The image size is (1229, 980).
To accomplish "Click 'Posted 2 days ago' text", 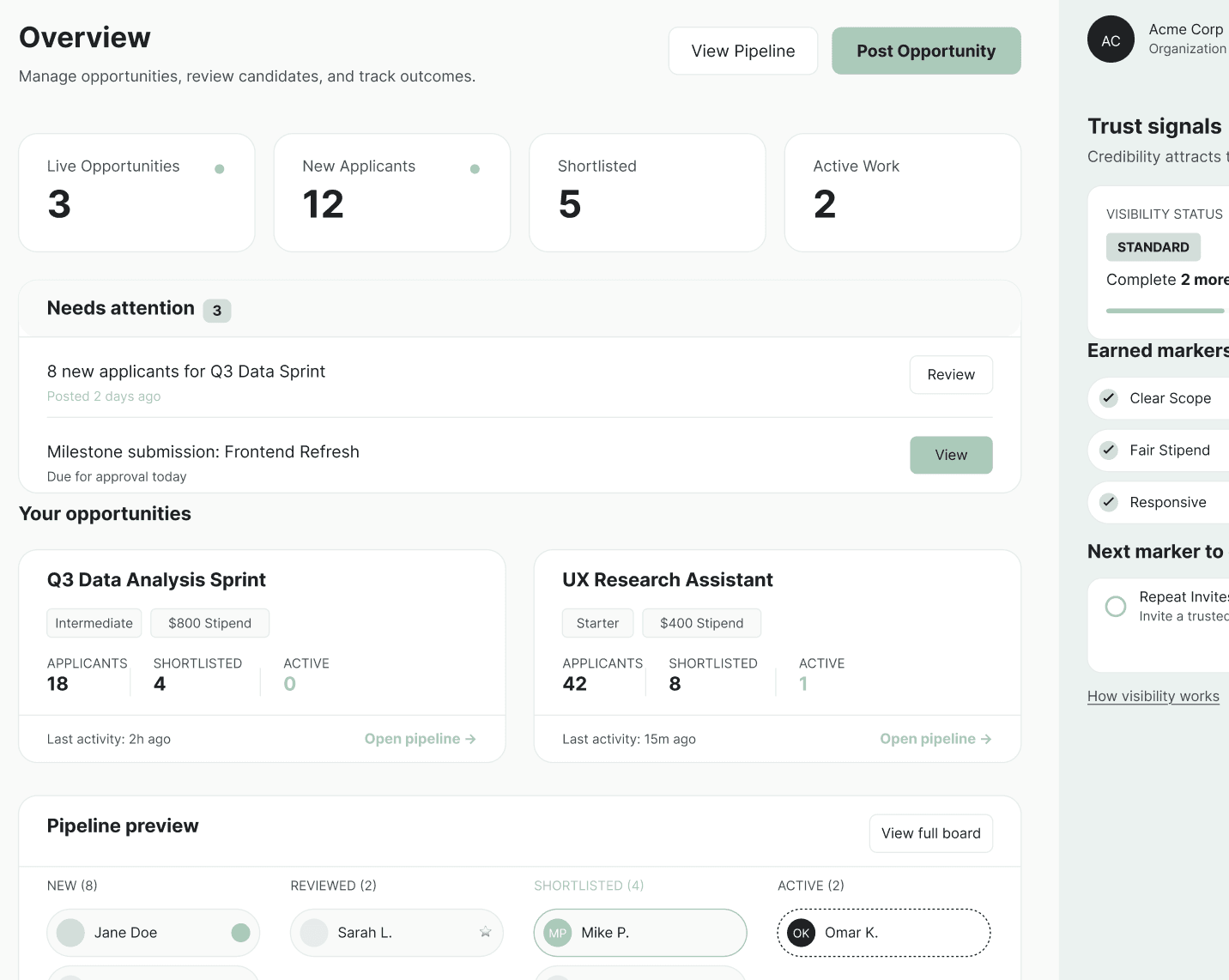I will (104, 396).
